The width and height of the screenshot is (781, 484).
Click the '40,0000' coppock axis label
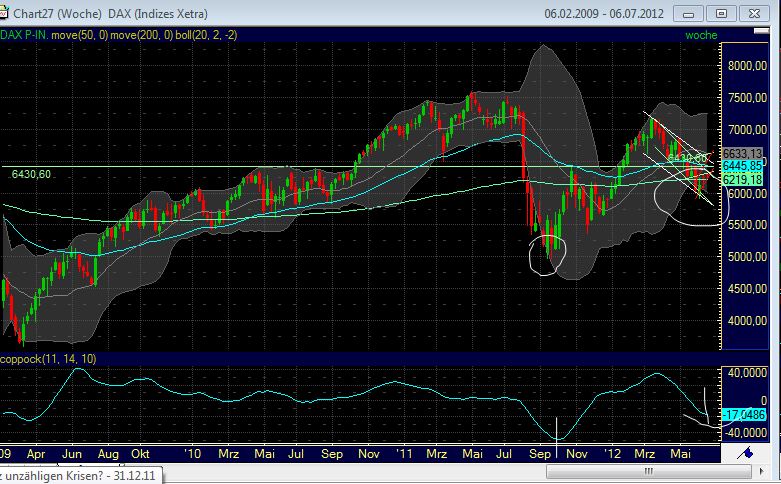(747, 373)
